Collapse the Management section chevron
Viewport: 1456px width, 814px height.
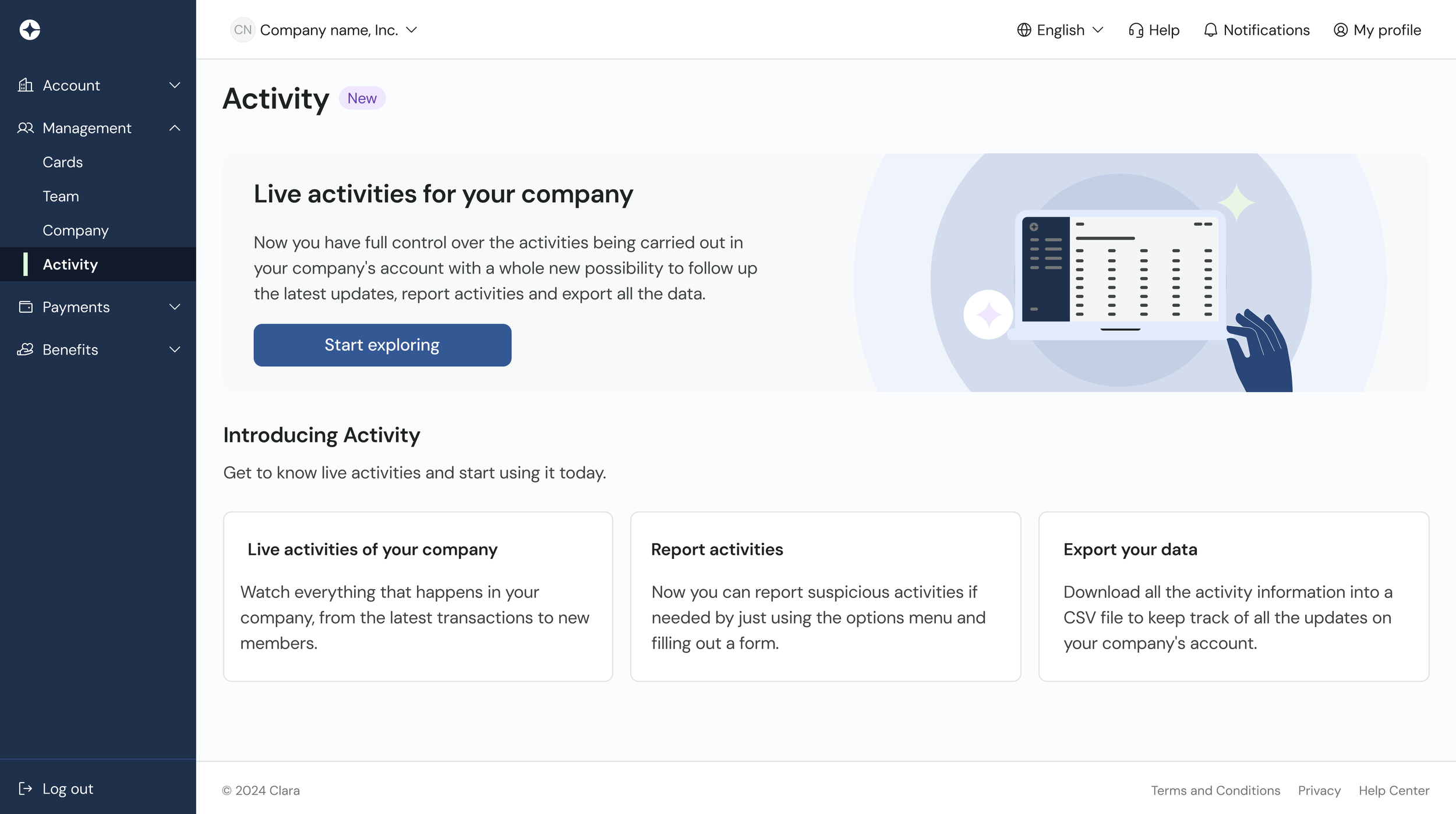175,128
